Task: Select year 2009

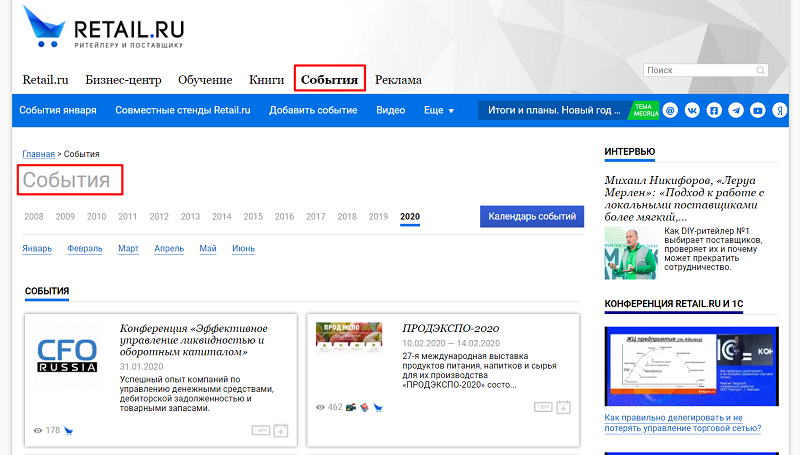Action: (65, 216)
